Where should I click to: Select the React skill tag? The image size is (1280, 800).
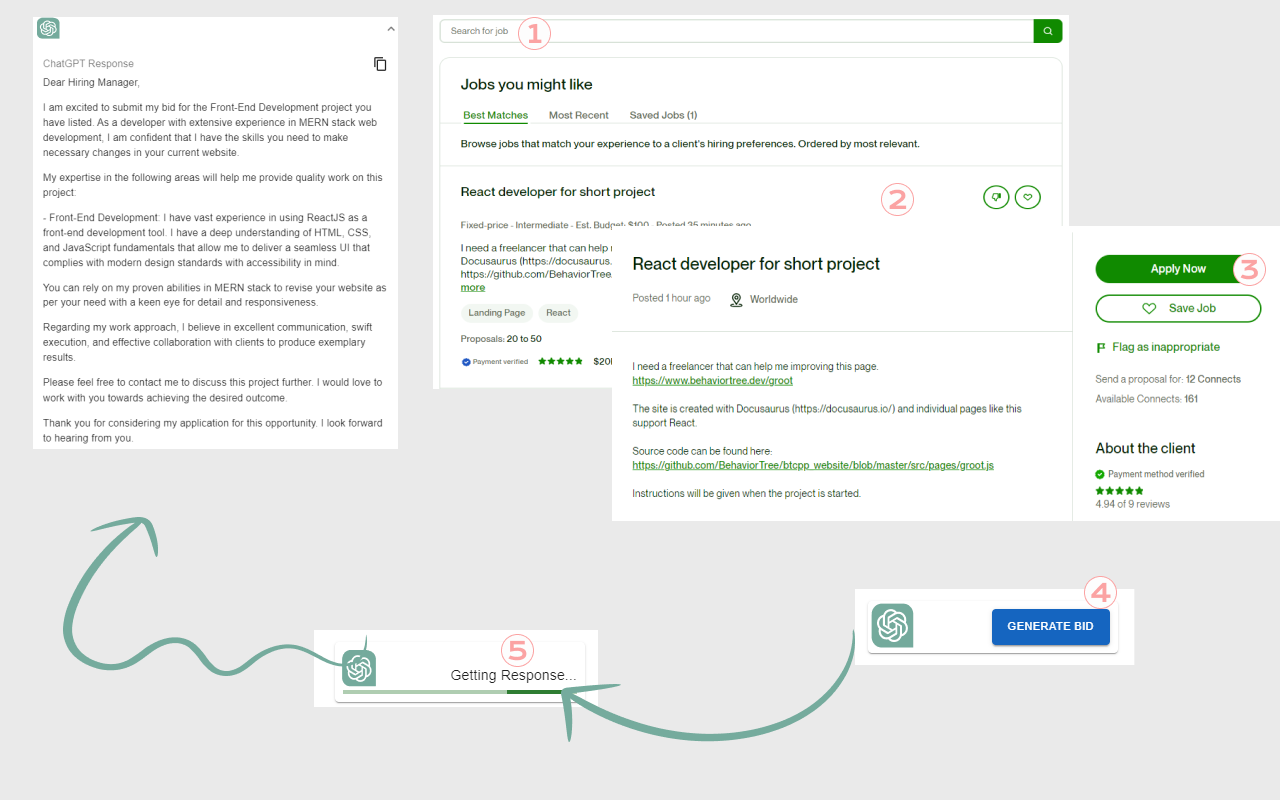(558, 313)
